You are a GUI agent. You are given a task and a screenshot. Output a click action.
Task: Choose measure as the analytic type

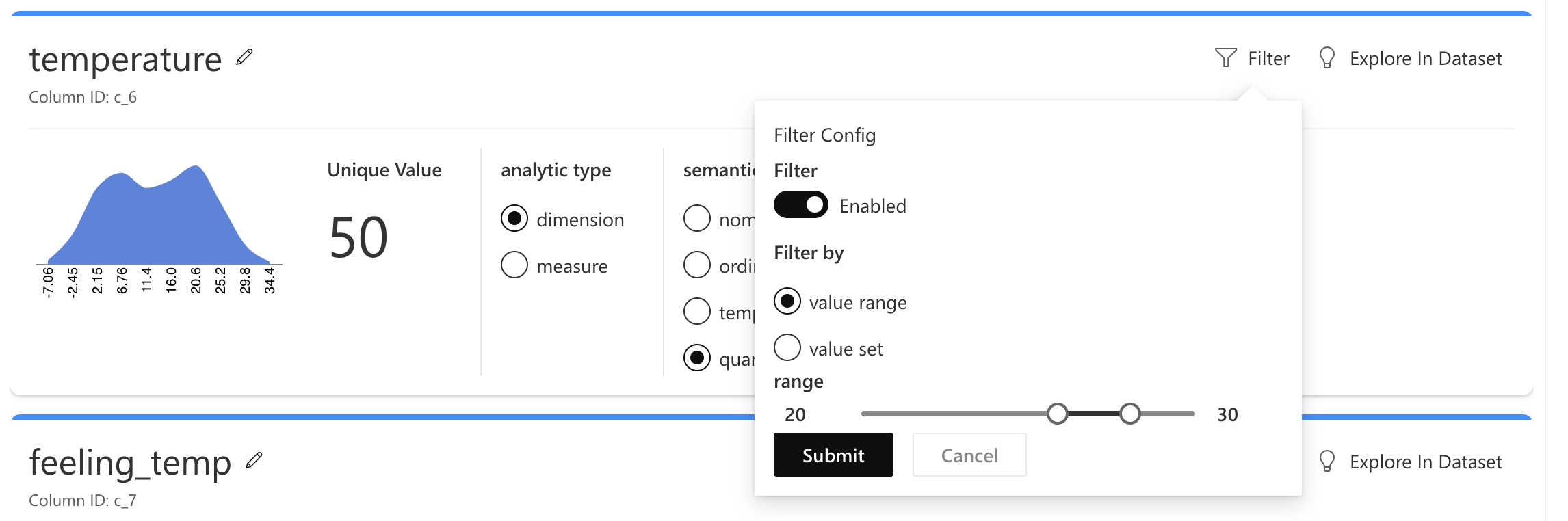[x=514, y=265]
